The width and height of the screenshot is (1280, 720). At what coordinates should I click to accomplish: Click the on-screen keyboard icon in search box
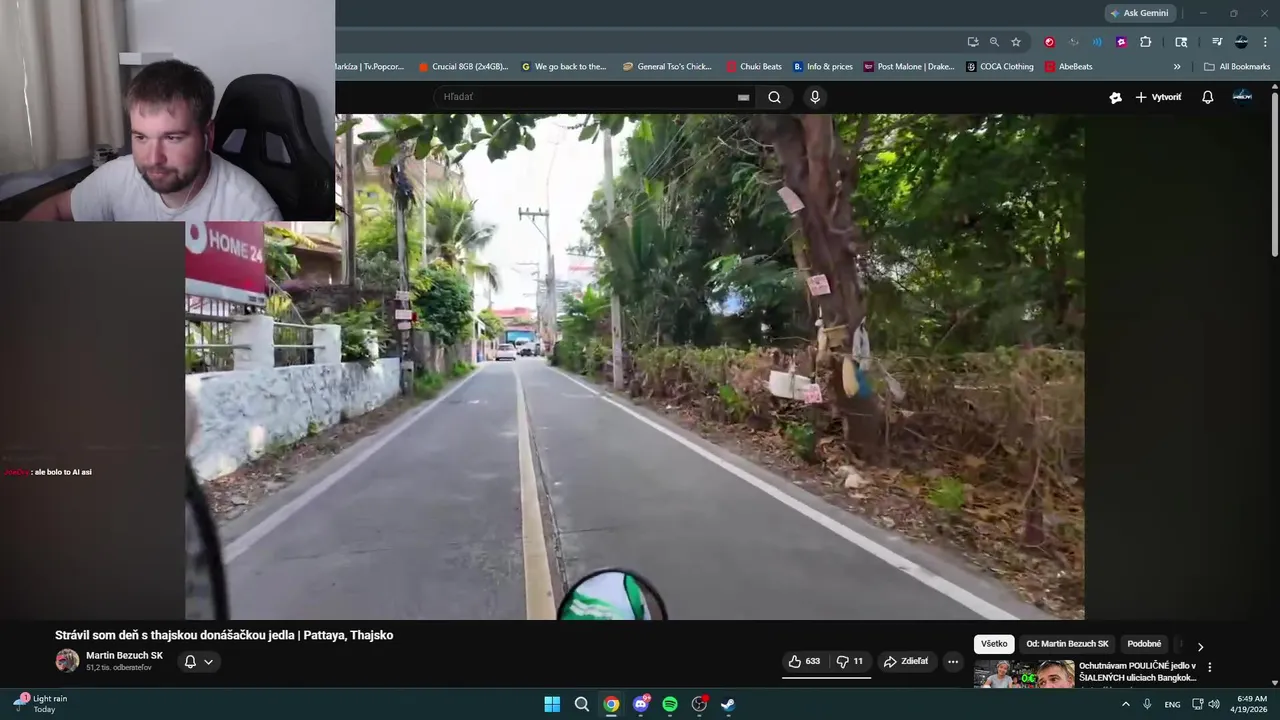743,97
